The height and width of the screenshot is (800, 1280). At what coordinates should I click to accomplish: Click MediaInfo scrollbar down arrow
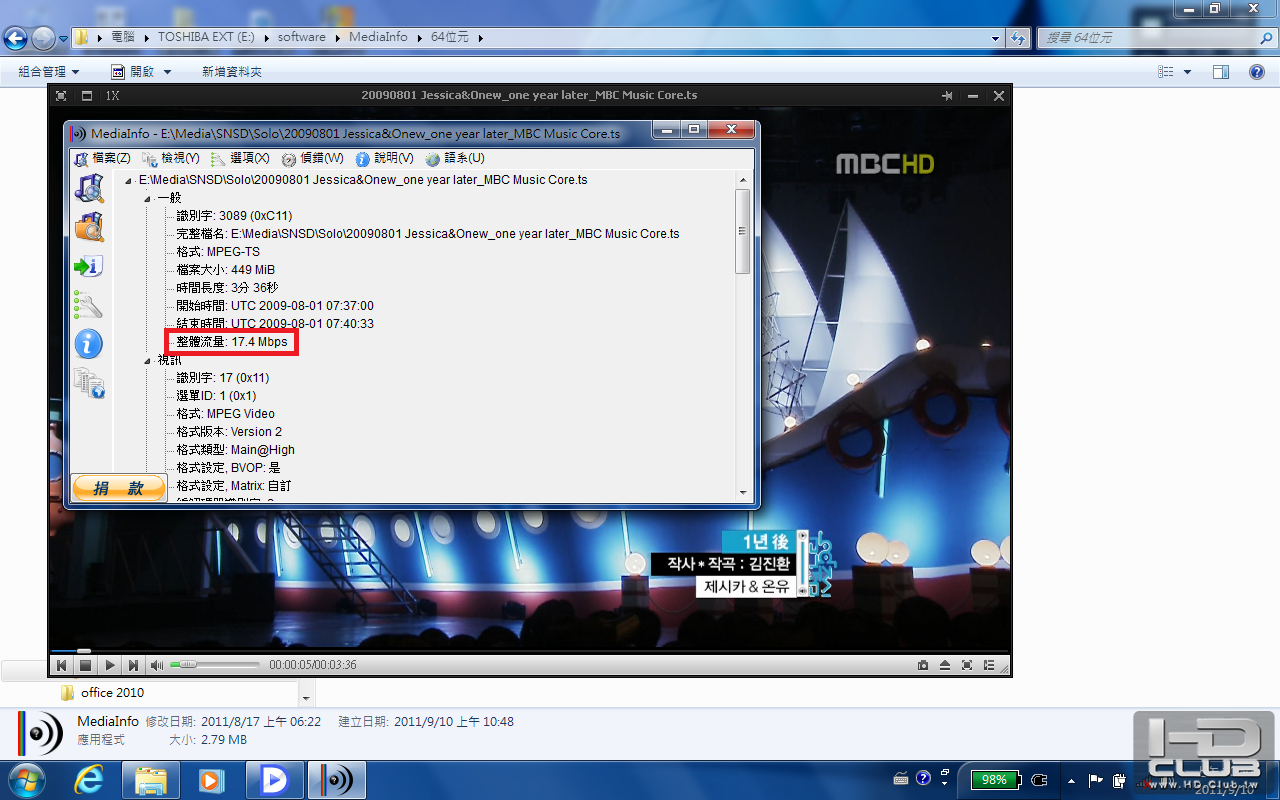point(742,492)
